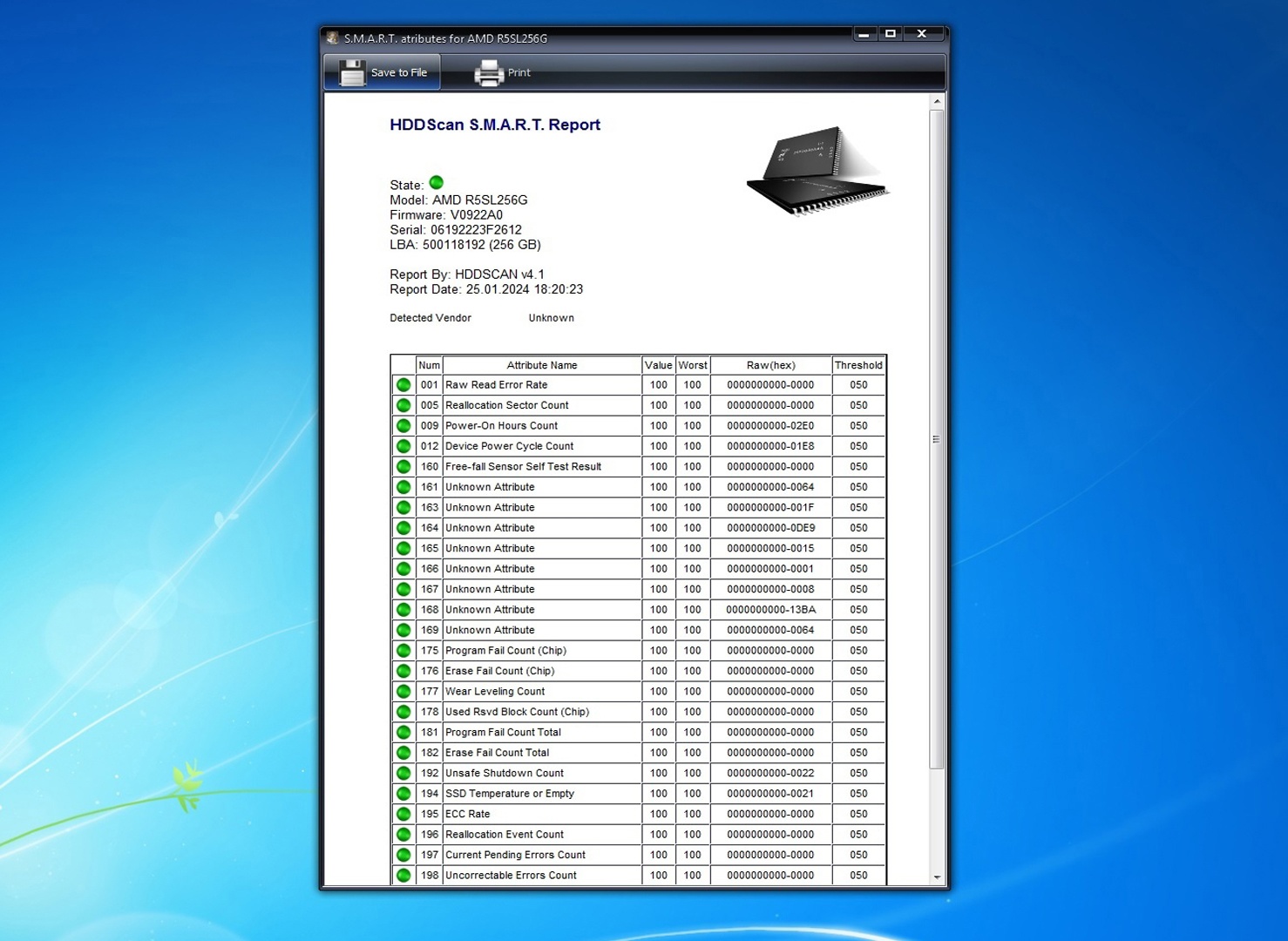The image size is (1288, 941).
Task: Click Wear Leveling Count attribute name
Action: pyautogui.click(x=495, y=692)
